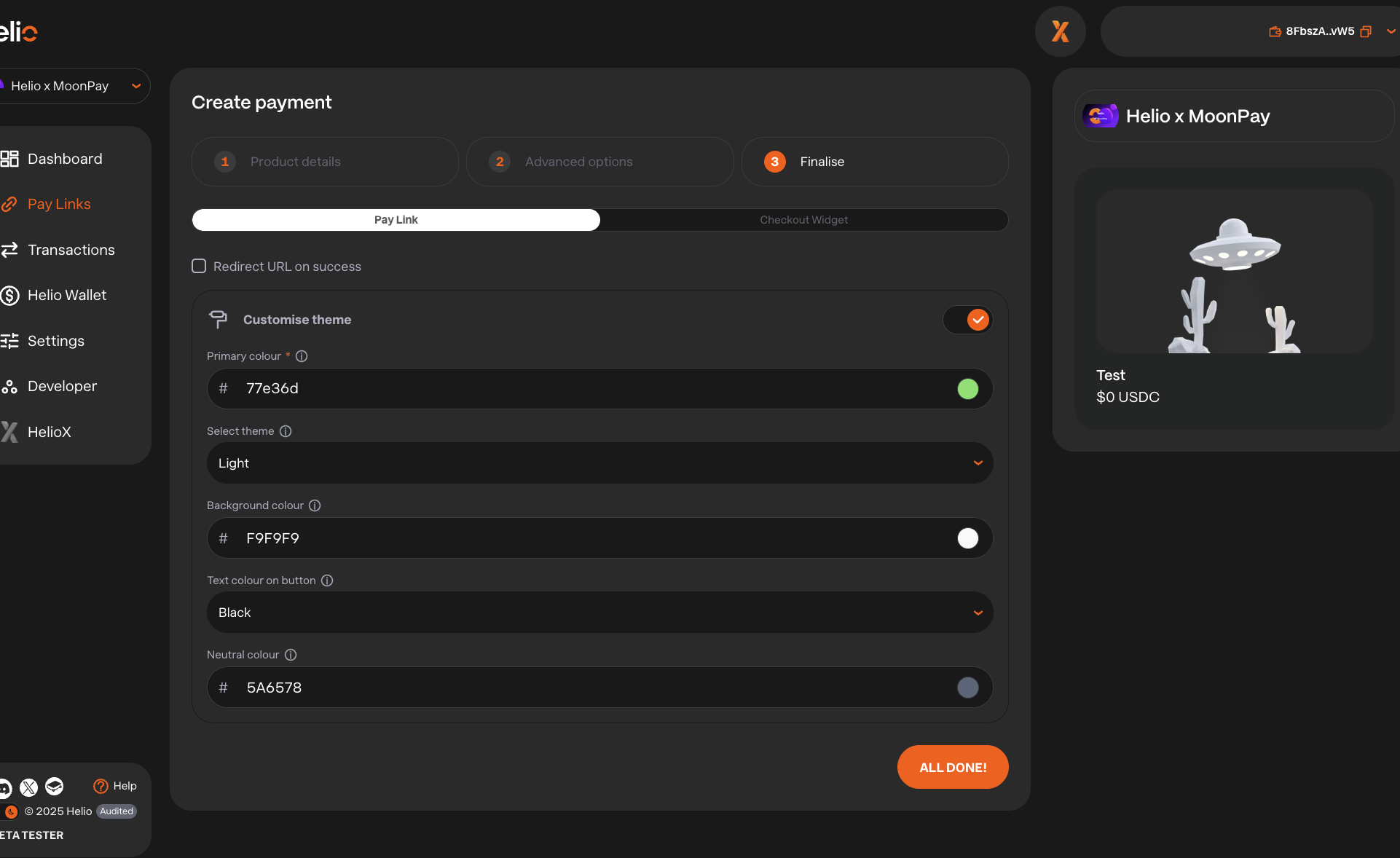Click the HelioX X icon in sidebar

coord(9,432)
